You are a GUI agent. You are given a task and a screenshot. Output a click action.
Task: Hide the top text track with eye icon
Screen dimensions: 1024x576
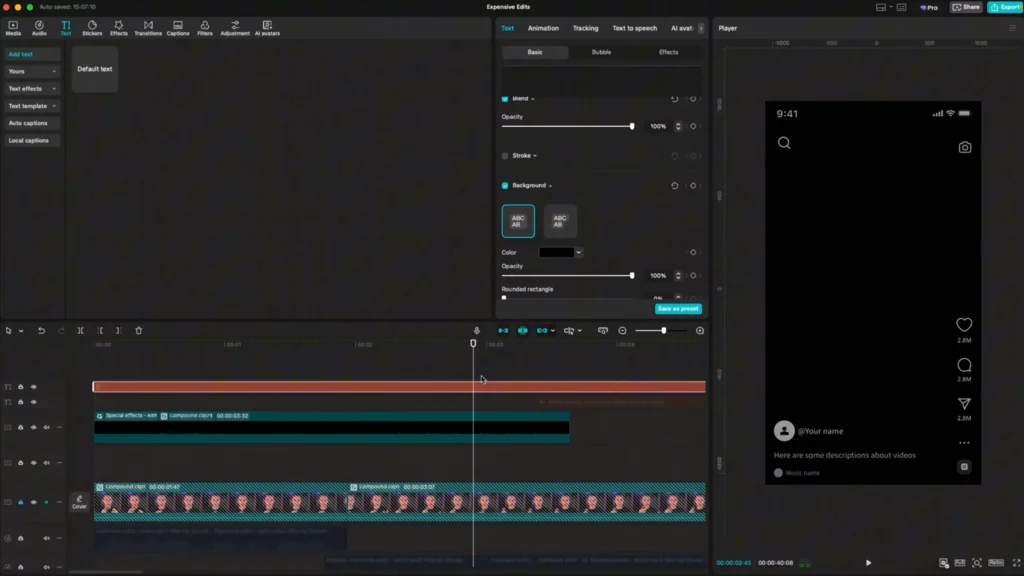[x=33, y=387]
